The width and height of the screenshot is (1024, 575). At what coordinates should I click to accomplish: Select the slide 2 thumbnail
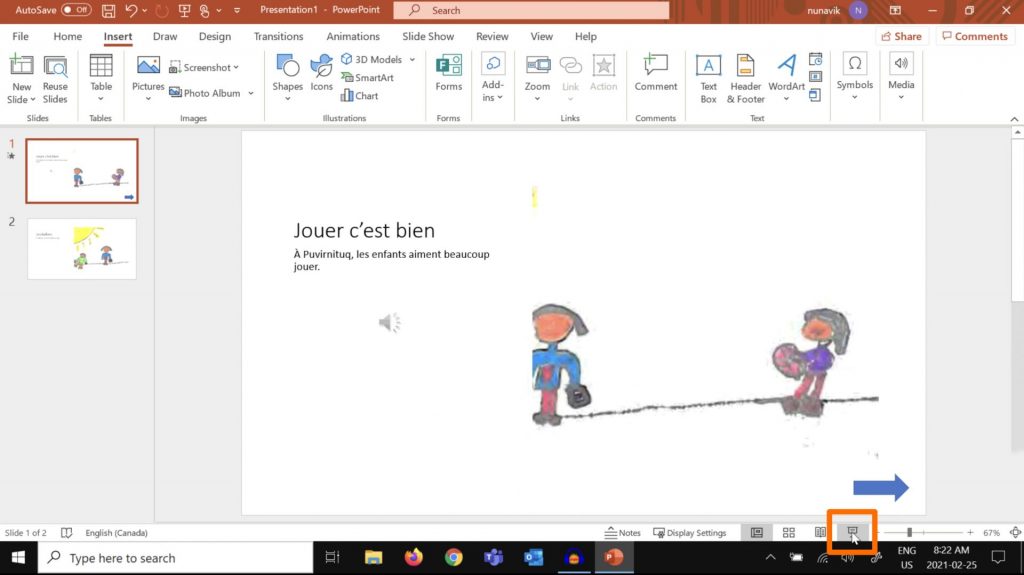point(82,249)
